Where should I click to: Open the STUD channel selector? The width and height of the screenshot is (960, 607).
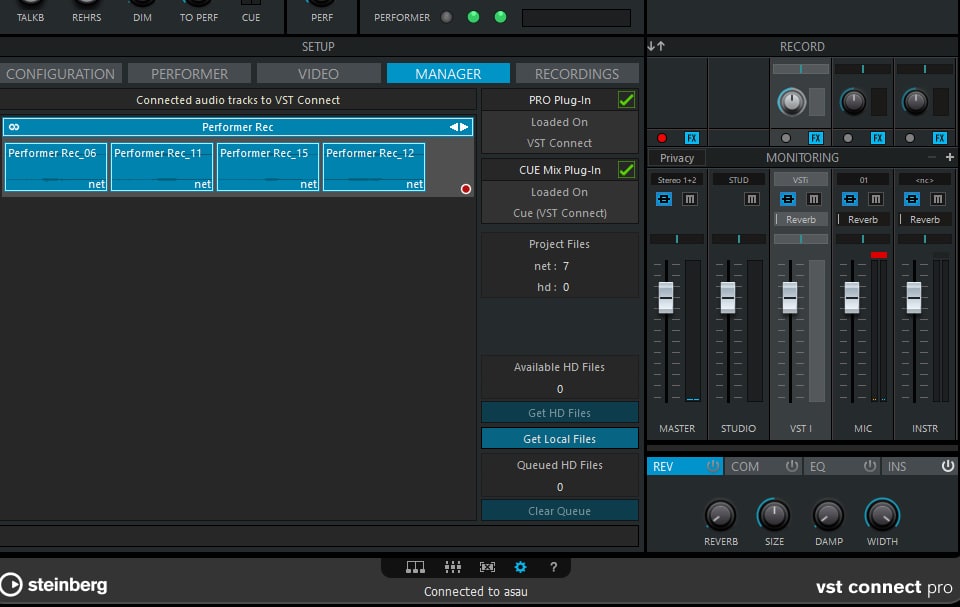tap(738, 179)
